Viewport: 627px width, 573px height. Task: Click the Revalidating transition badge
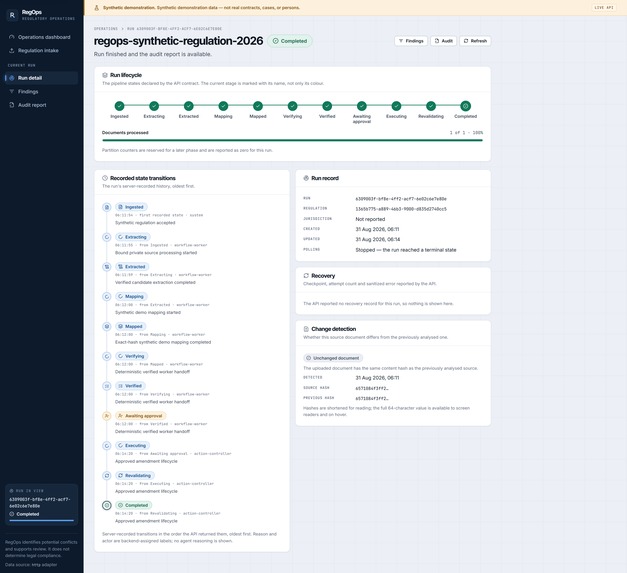tap(135, 475)
